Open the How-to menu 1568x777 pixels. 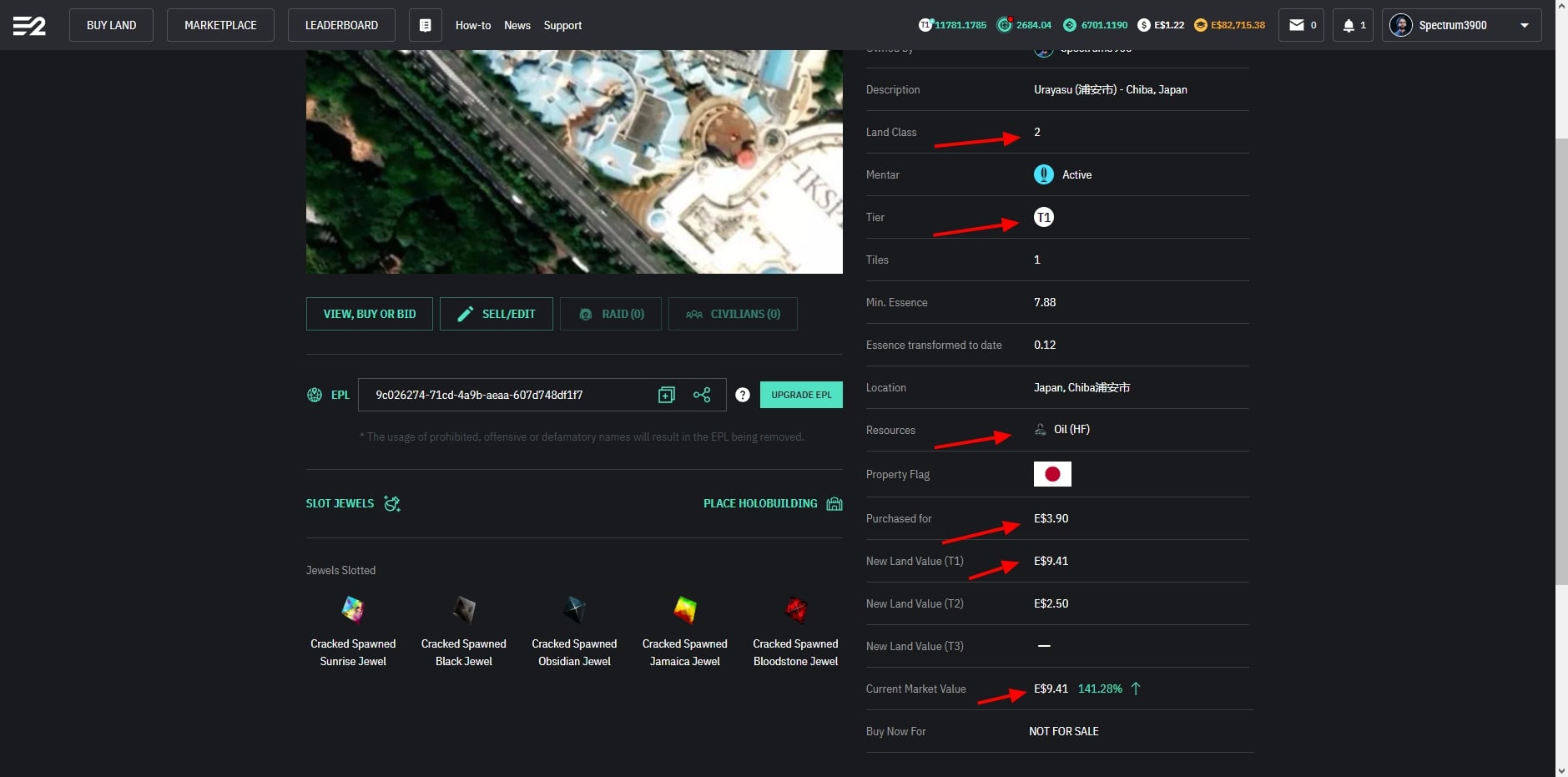(472, 25)
